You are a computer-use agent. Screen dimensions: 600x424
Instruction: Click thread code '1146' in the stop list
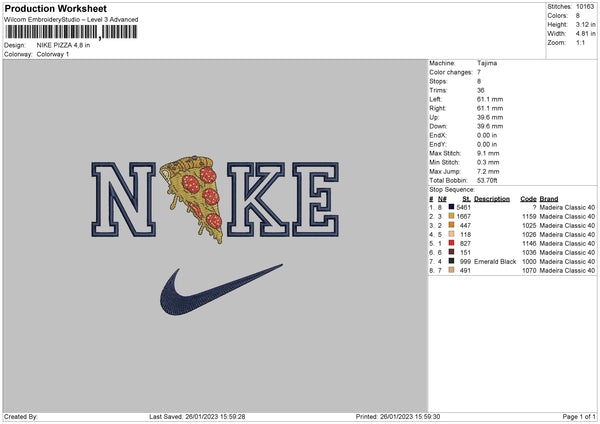click(529, 243)
